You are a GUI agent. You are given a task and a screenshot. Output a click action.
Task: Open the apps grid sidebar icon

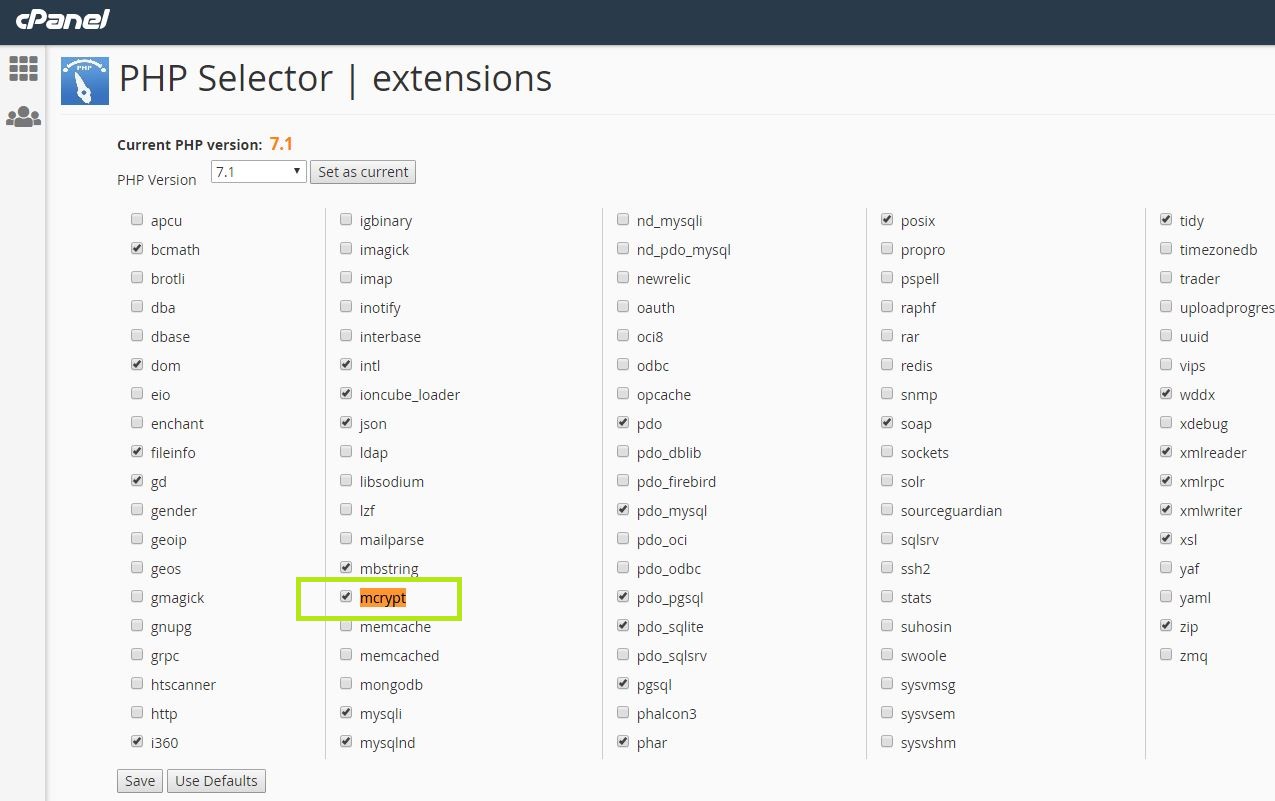(x=23, y=68)
